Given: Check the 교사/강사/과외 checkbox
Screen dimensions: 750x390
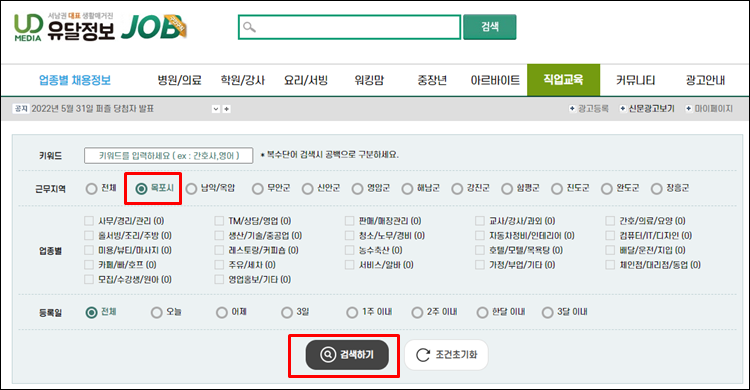Looking at the screenshot, I should pyautogui.click(x=480, y=221).
